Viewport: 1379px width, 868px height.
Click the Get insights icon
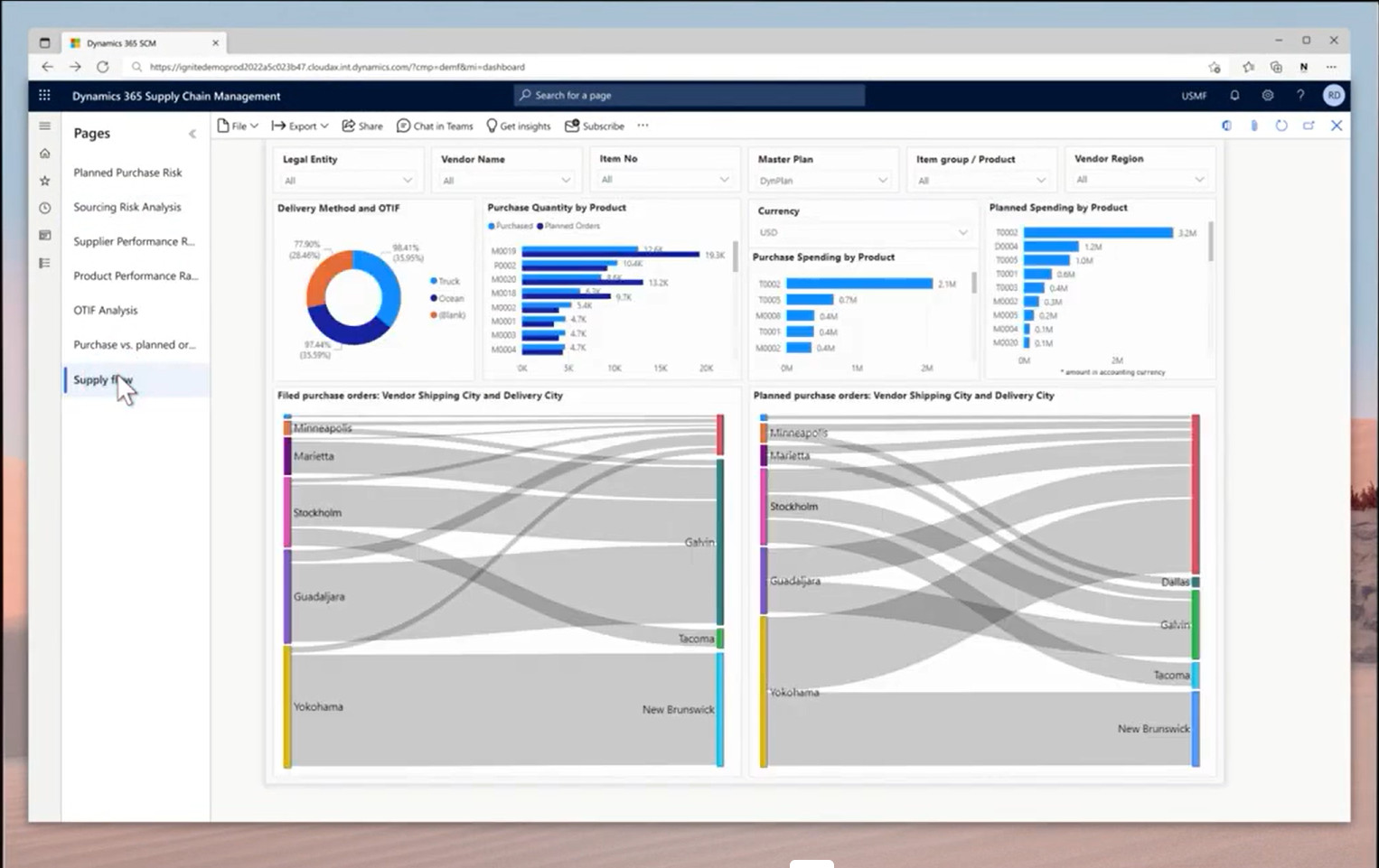(x=519, y=126)
